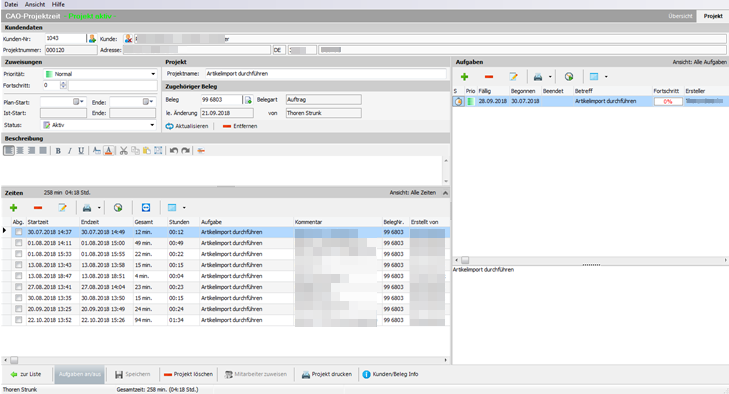Screen dimensions: 729x394
Task: Open font settings in description toolbar
Action: tap(97, 150)
